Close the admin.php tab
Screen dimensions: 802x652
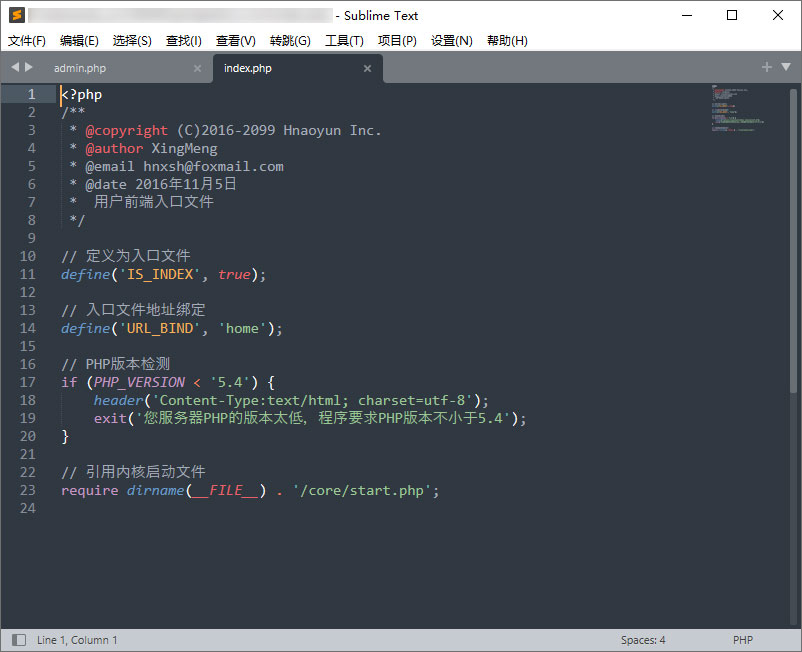click(197, 69)
